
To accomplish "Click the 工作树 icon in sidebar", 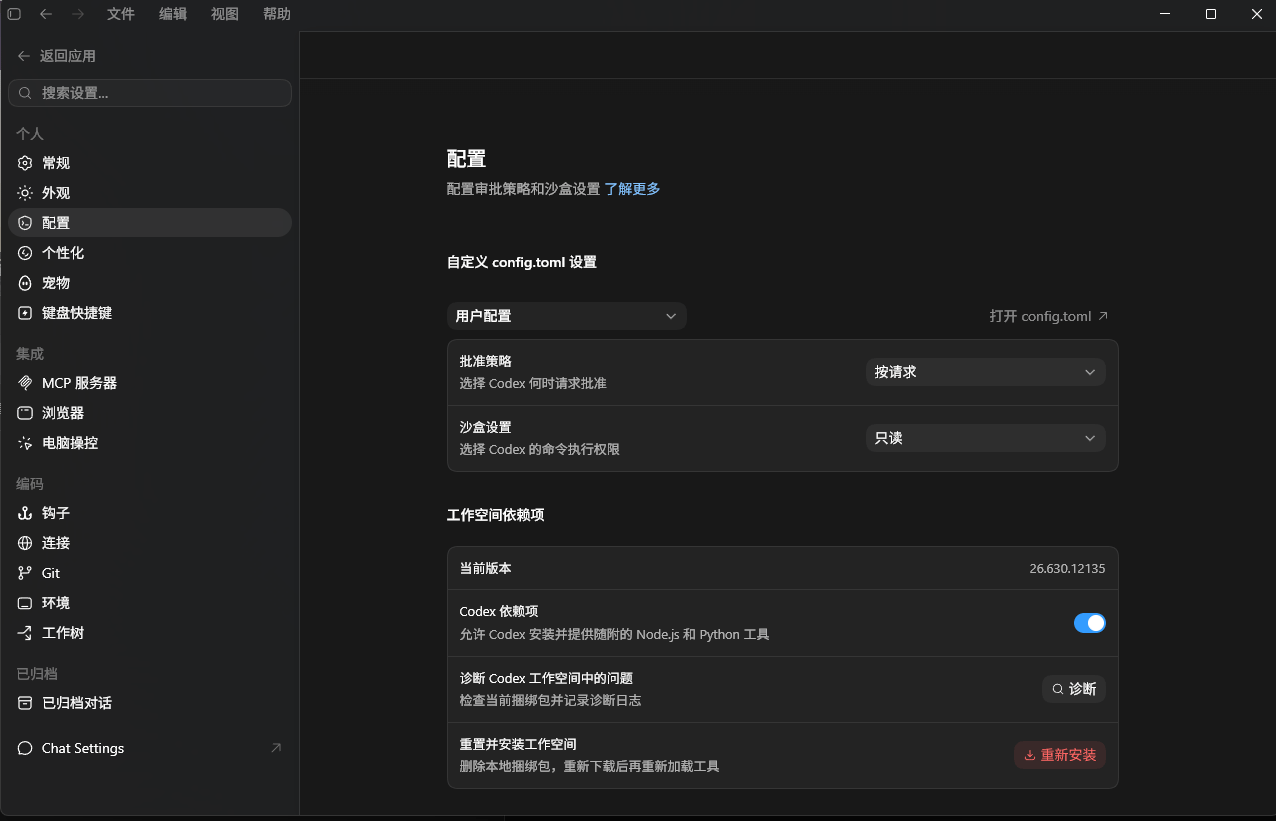I will pos(25,633).
